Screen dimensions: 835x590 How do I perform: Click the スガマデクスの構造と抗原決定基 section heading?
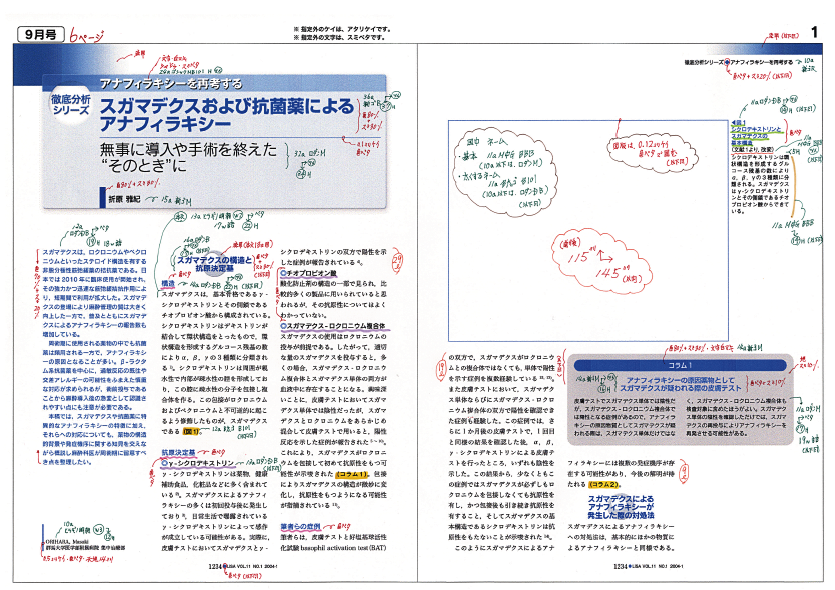(209, 264)
